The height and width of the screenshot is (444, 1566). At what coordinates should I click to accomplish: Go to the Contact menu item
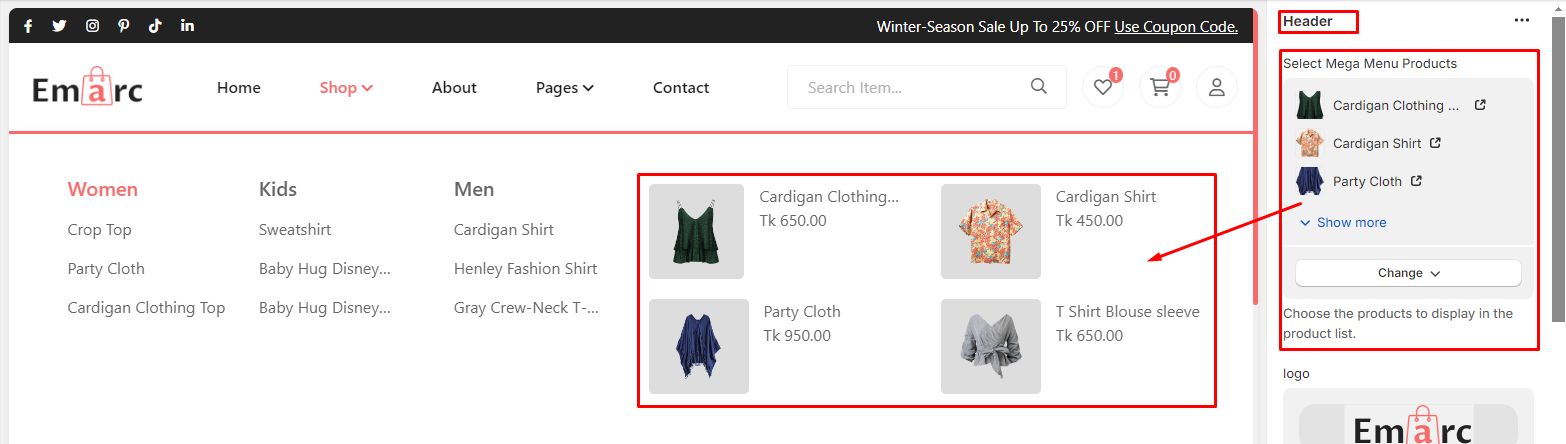pyautogui.click(x=681, y=88)
